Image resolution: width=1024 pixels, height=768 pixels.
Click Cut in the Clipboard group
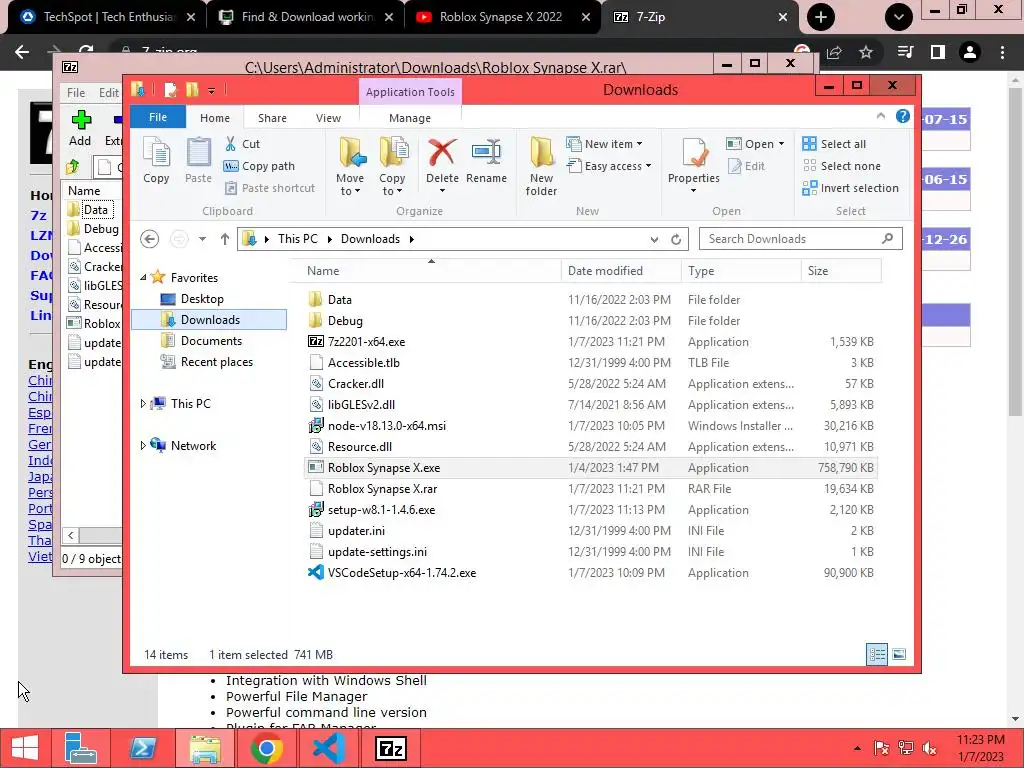[x=242, y=144]
